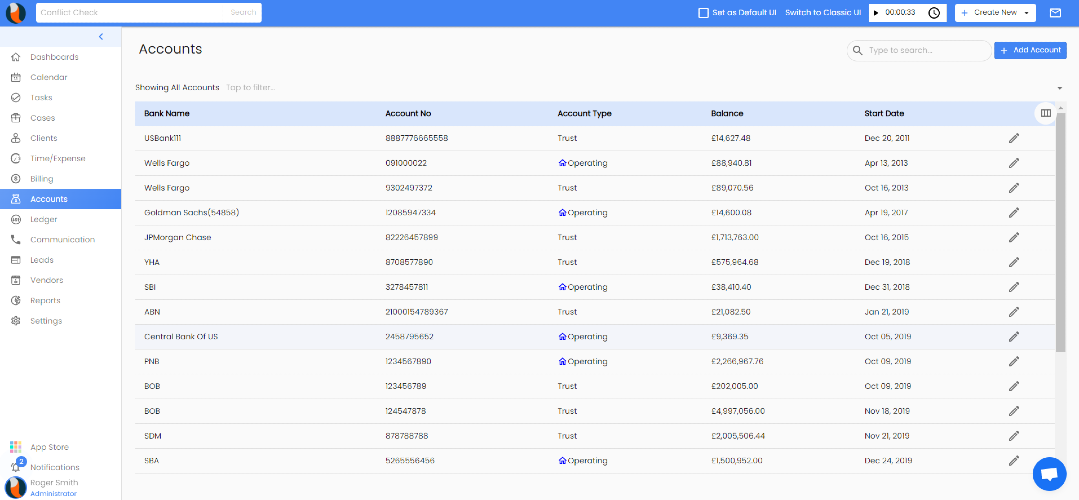Edit the Goldman Sachs account pencil icon
This screenshot has height=500, width=1079.
pyautogui.click(x=1013, y=213)
